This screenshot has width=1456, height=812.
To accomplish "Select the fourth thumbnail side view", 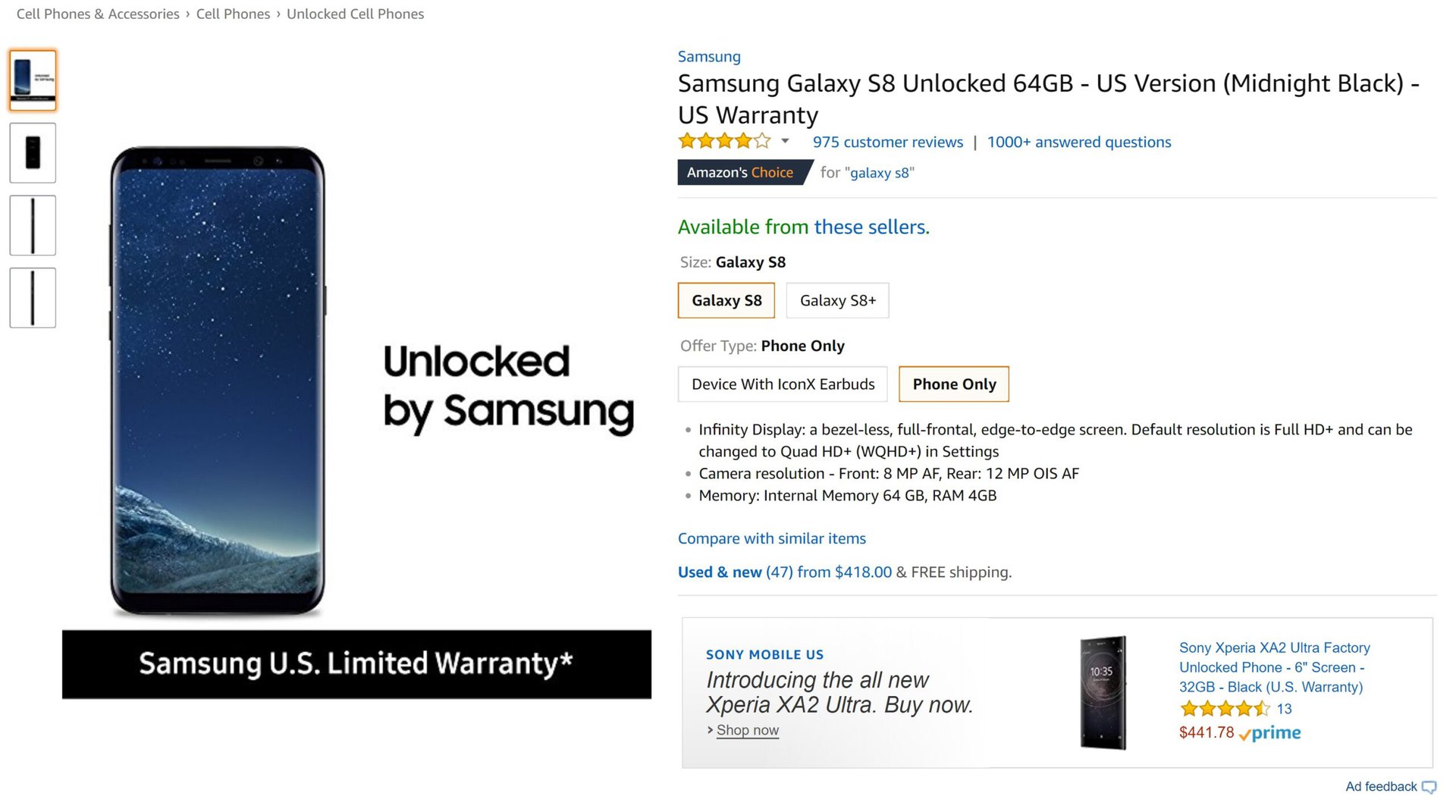I will (33, 298).
